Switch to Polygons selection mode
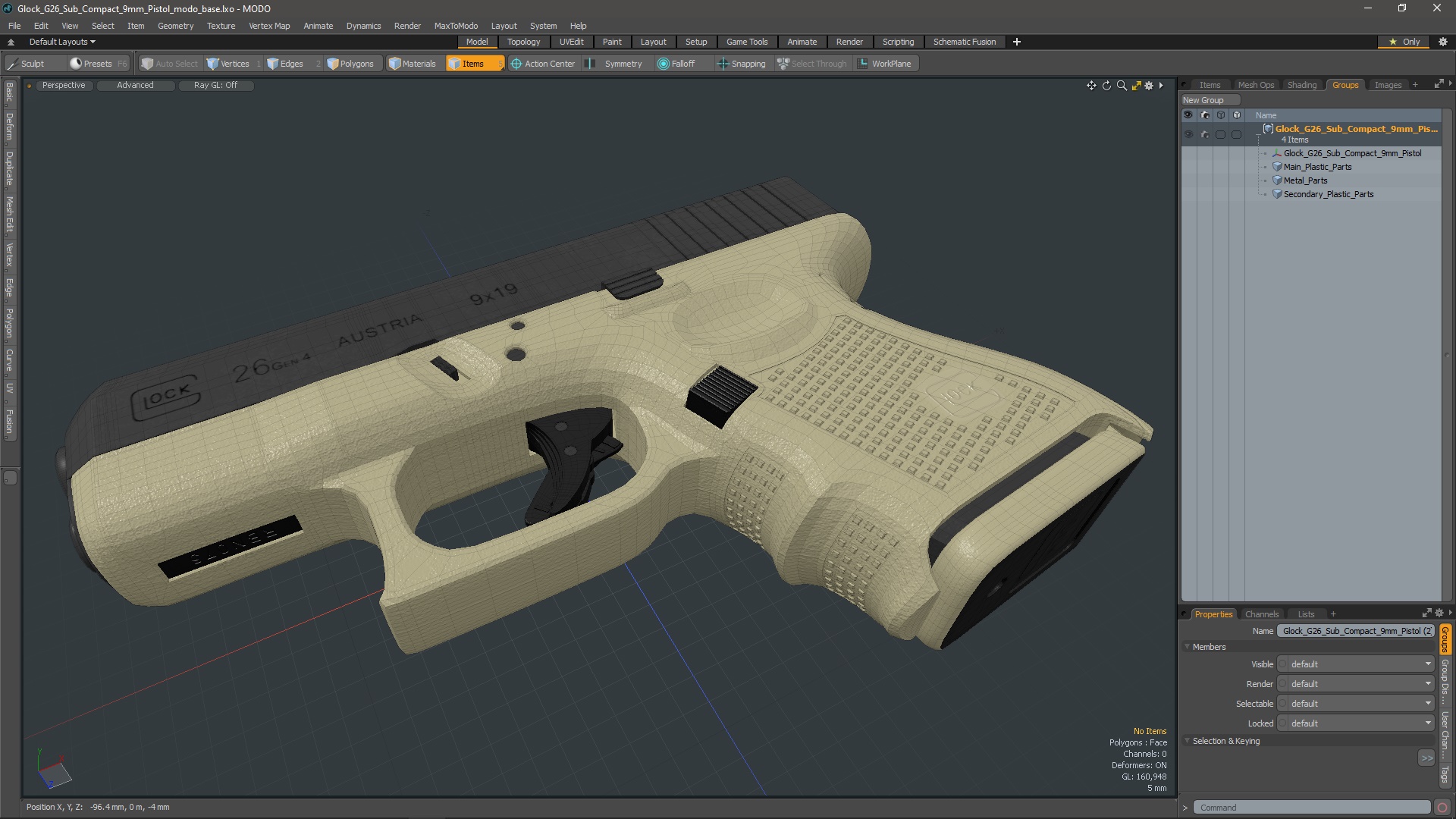The image size is (1456, 819). 354,64
